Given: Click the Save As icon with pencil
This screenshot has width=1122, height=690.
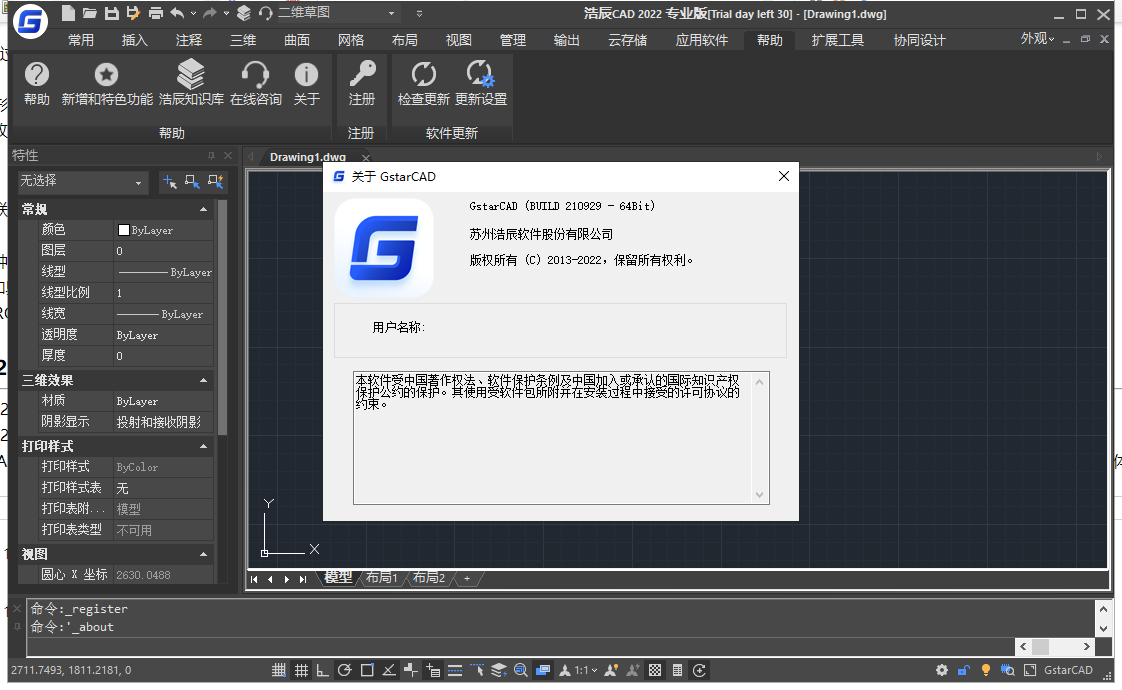Looking at the screenshot, I should coord(133,13).
